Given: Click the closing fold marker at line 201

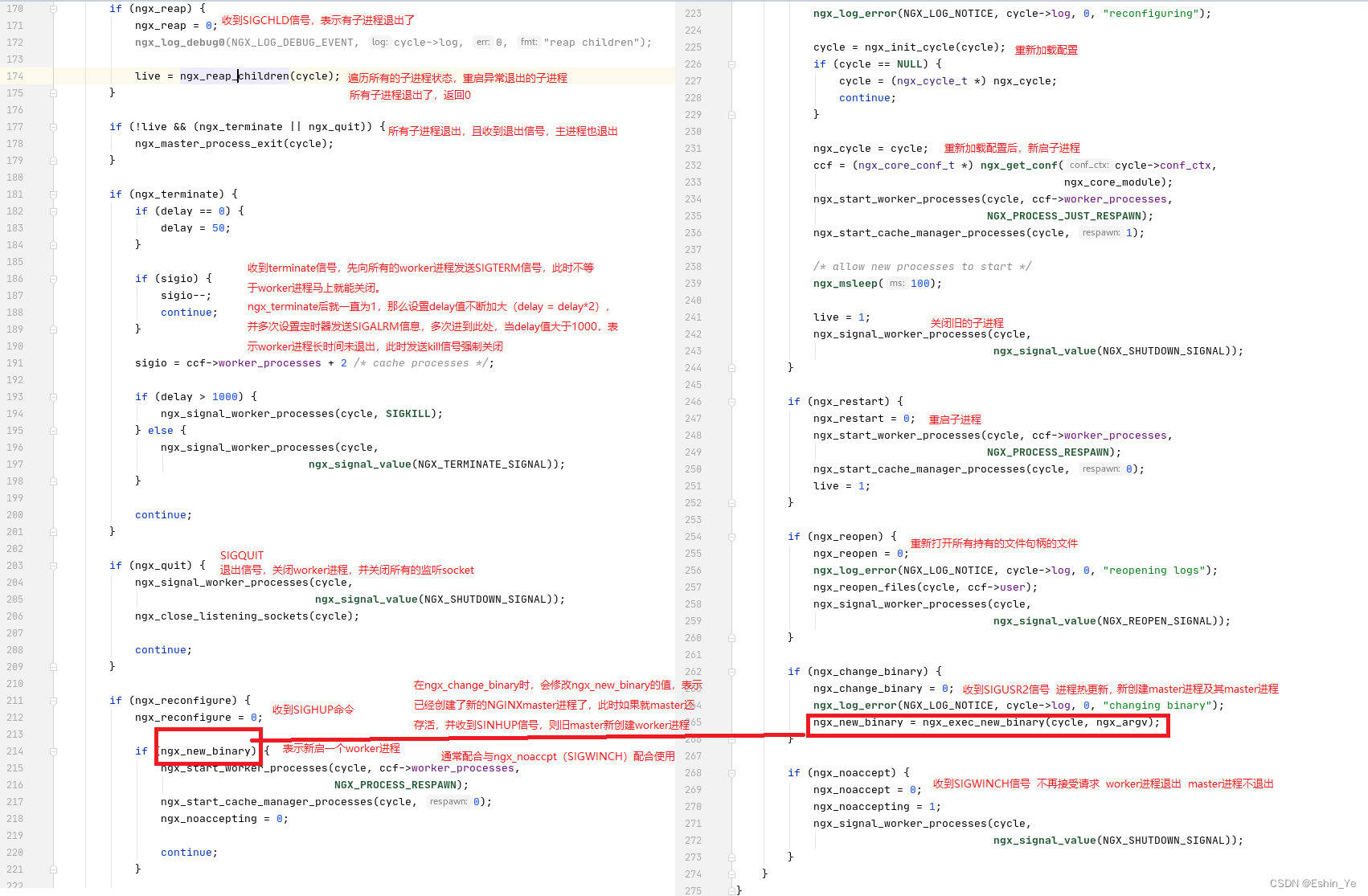Looking at the screenshot, I should coord(53,532).
